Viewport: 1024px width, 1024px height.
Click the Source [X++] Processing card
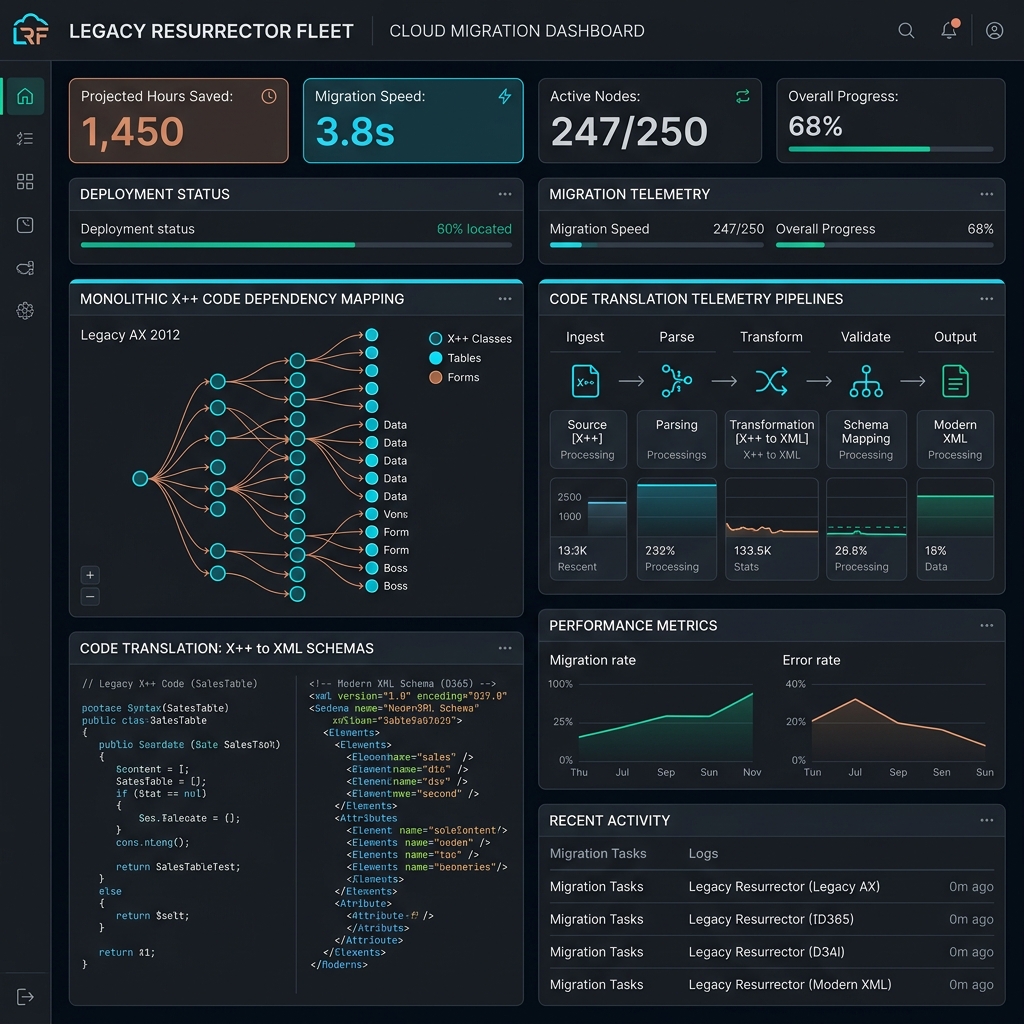point(588,439)
